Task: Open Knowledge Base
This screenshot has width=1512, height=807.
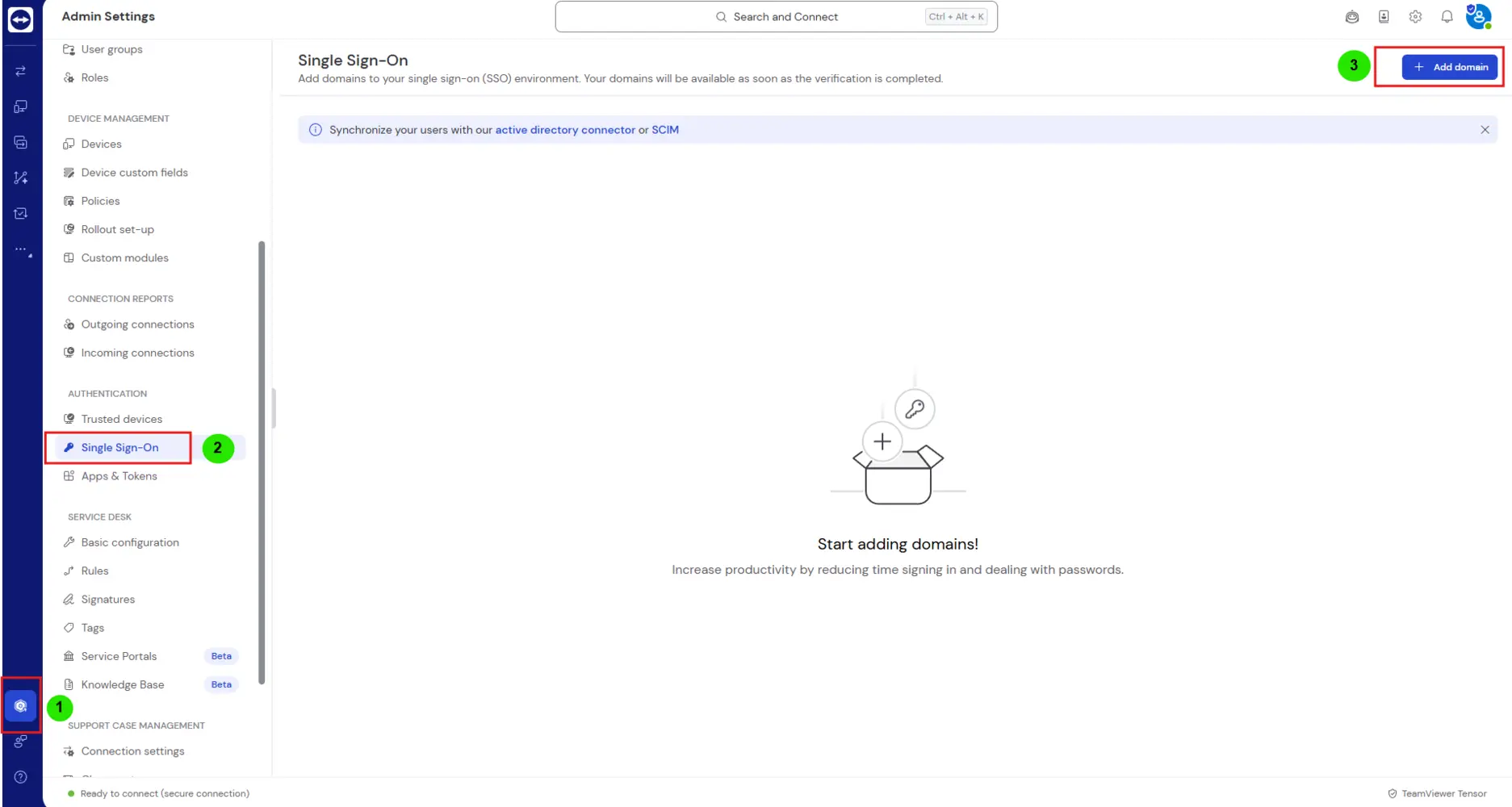Action: 122,684
